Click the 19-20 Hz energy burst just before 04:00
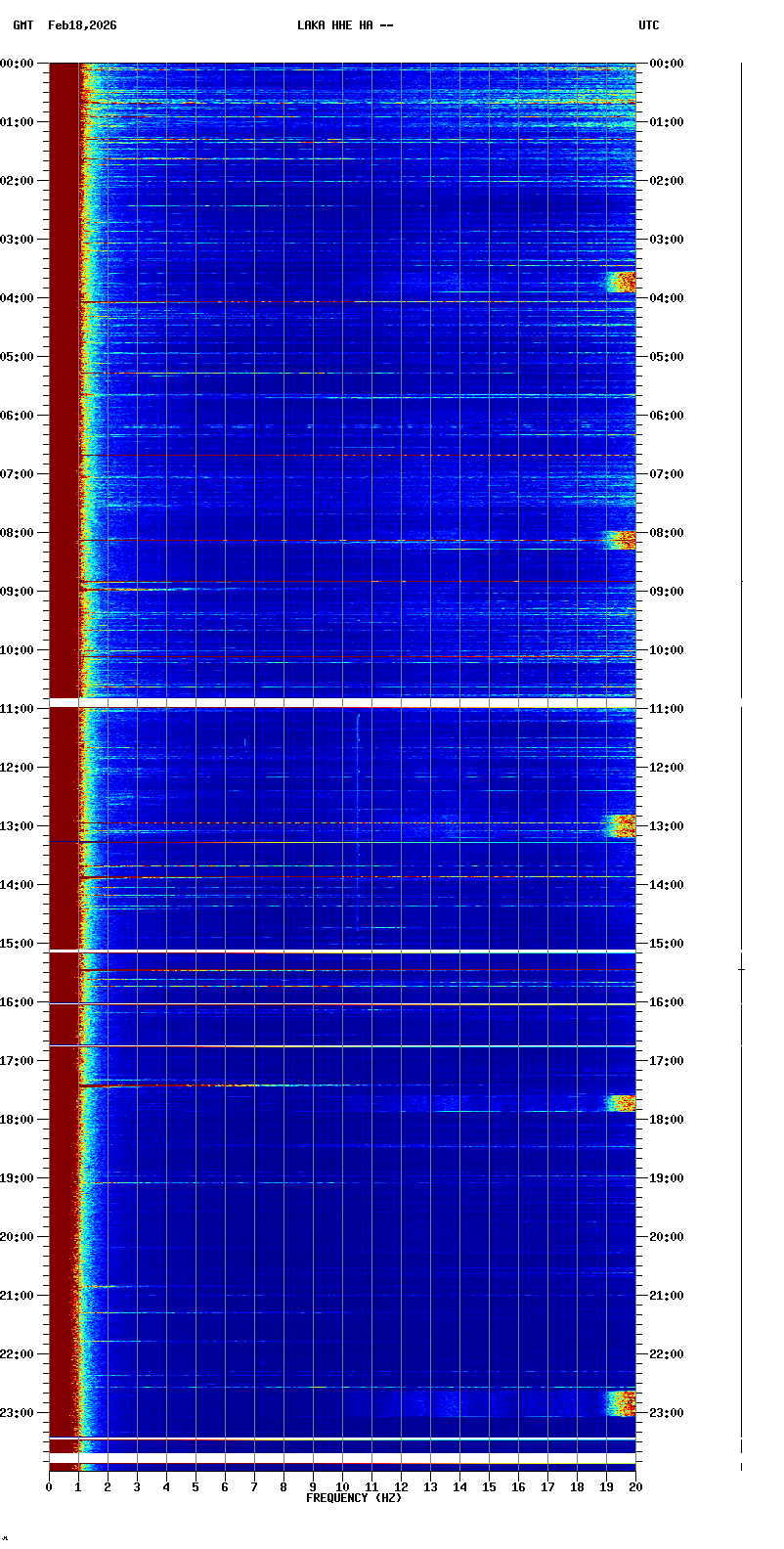 [x=621, y=283]
